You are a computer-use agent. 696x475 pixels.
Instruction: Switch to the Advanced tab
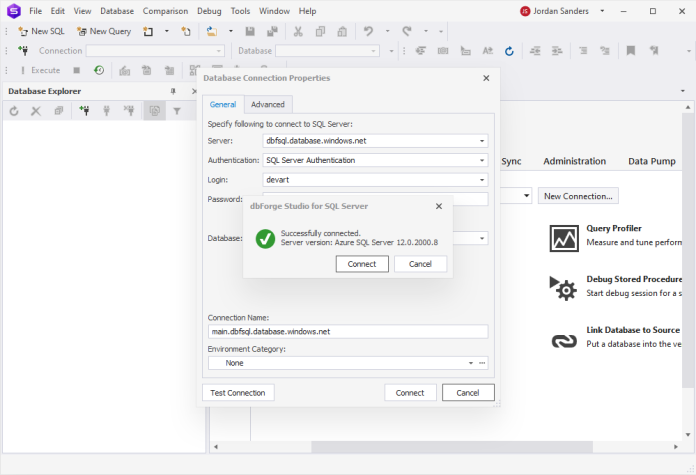tap(268, 104)
